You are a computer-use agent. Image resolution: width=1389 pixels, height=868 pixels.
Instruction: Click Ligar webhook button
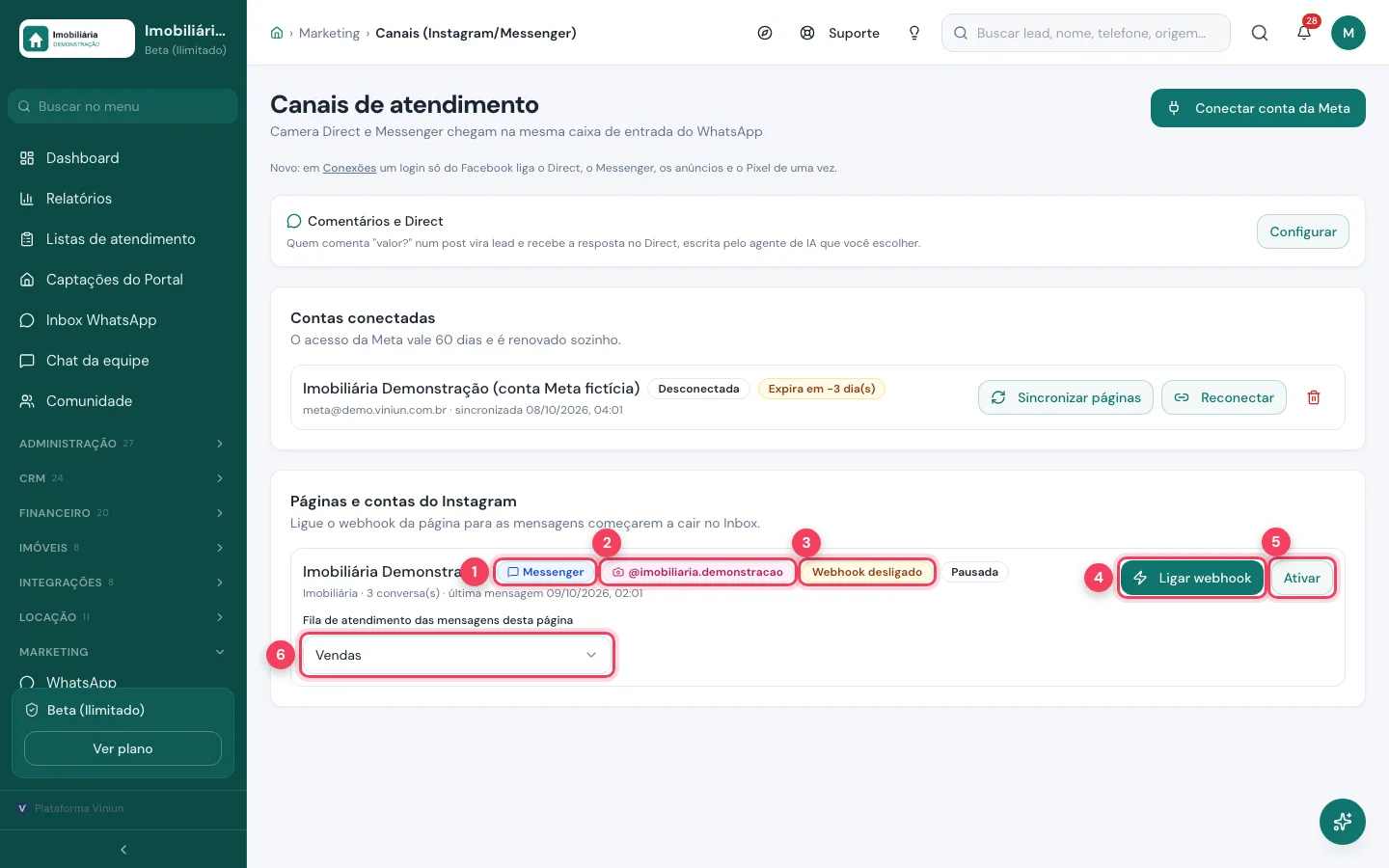click(x=1191, y=578)
